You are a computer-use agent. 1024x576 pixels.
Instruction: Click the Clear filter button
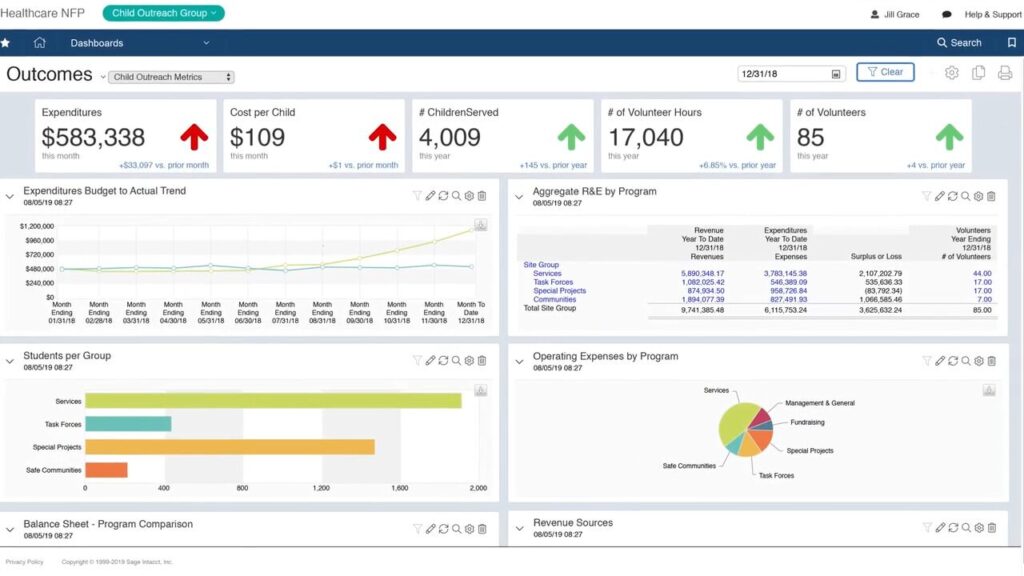(x=885, y=72)
